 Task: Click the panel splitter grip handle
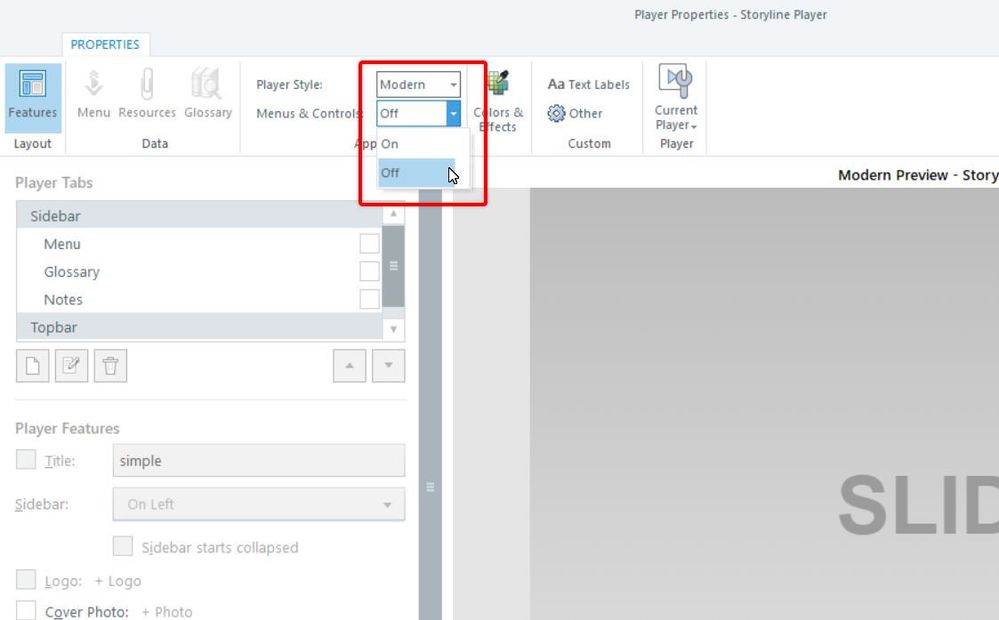point(430,487)
